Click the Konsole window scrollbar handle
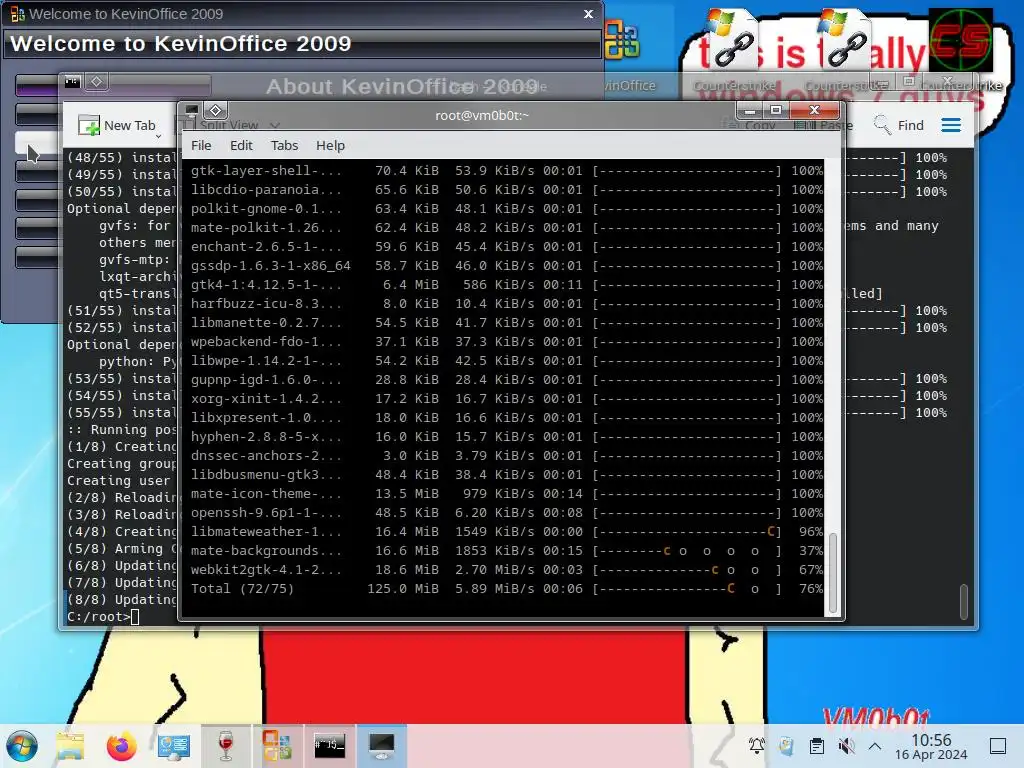The width and height of the screenshot is (1024, 768). pyautogui.click(x=964, y=601)
